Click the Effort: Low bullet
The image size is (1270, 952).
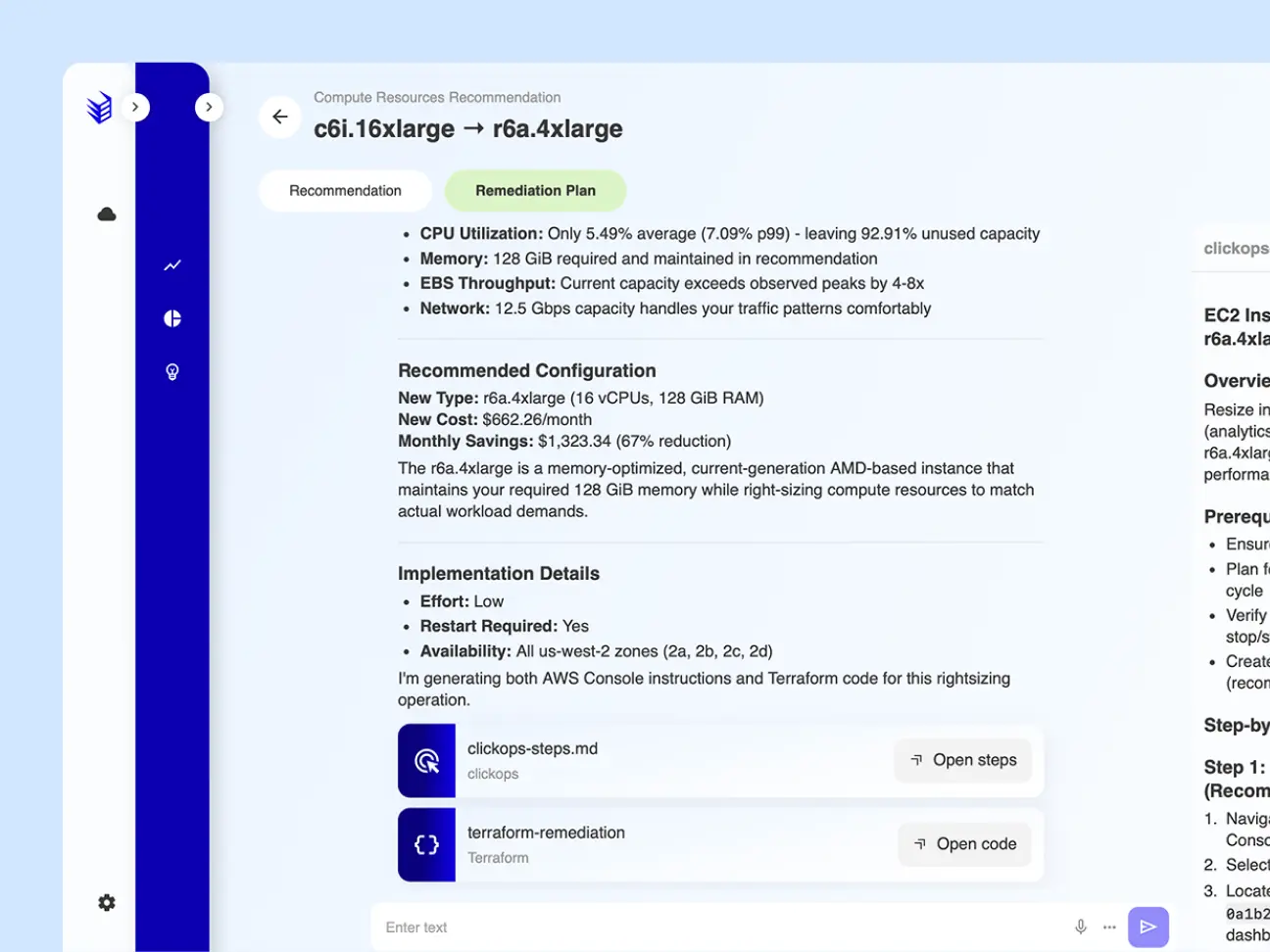pyautogui.click(x=462, y=601)
